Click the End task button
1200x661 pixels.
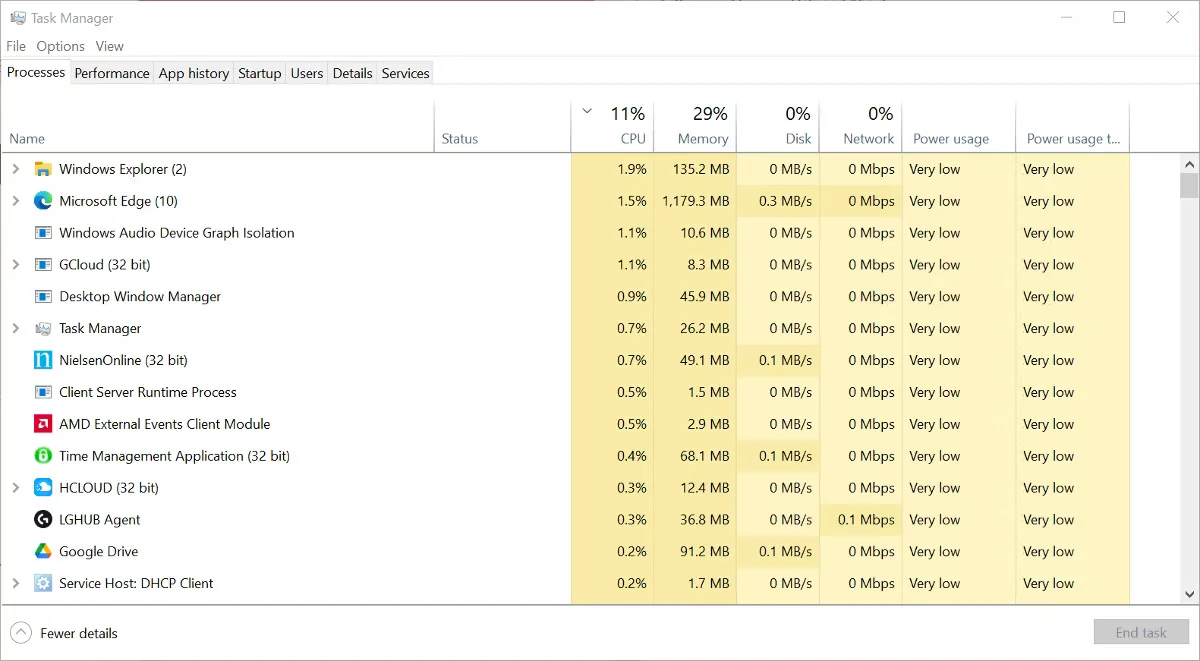[1141, 632]
